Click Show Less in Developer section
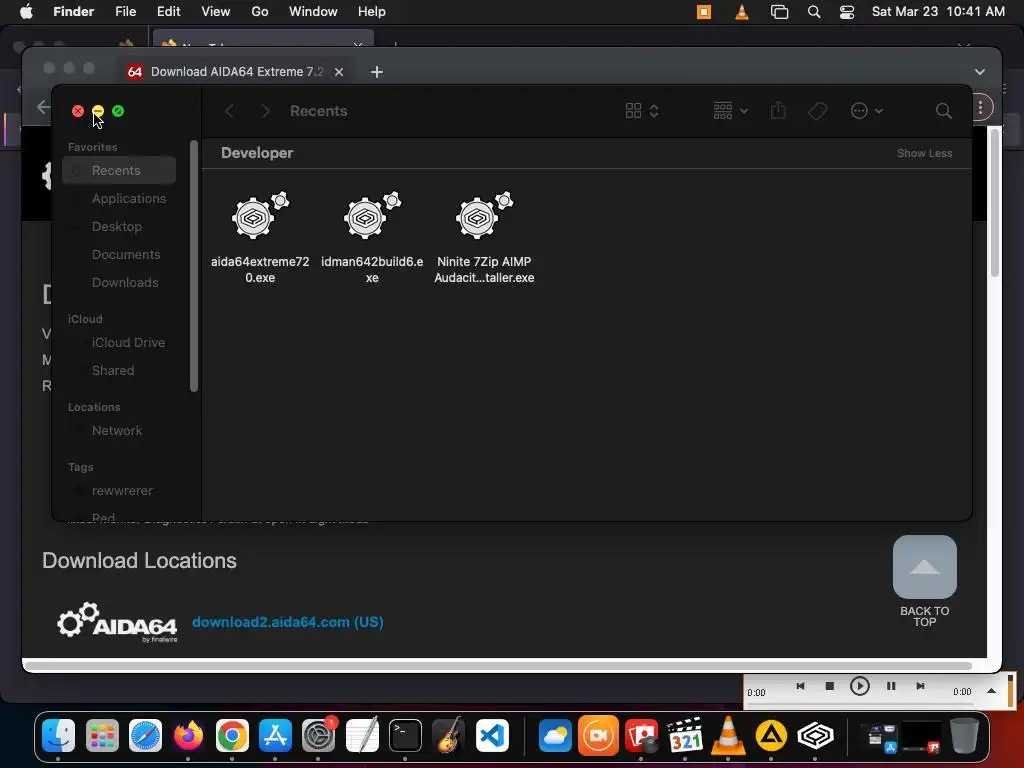 pyautogui.click(x=924, y=153)
